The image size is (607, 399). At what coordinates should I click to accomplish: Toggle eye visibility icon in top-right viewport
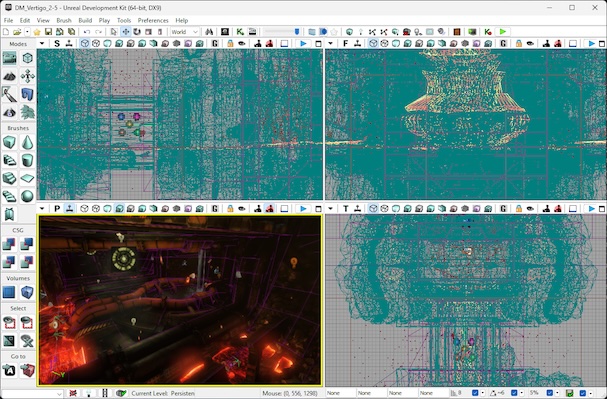pyautogui.click(x=530, y=43)
